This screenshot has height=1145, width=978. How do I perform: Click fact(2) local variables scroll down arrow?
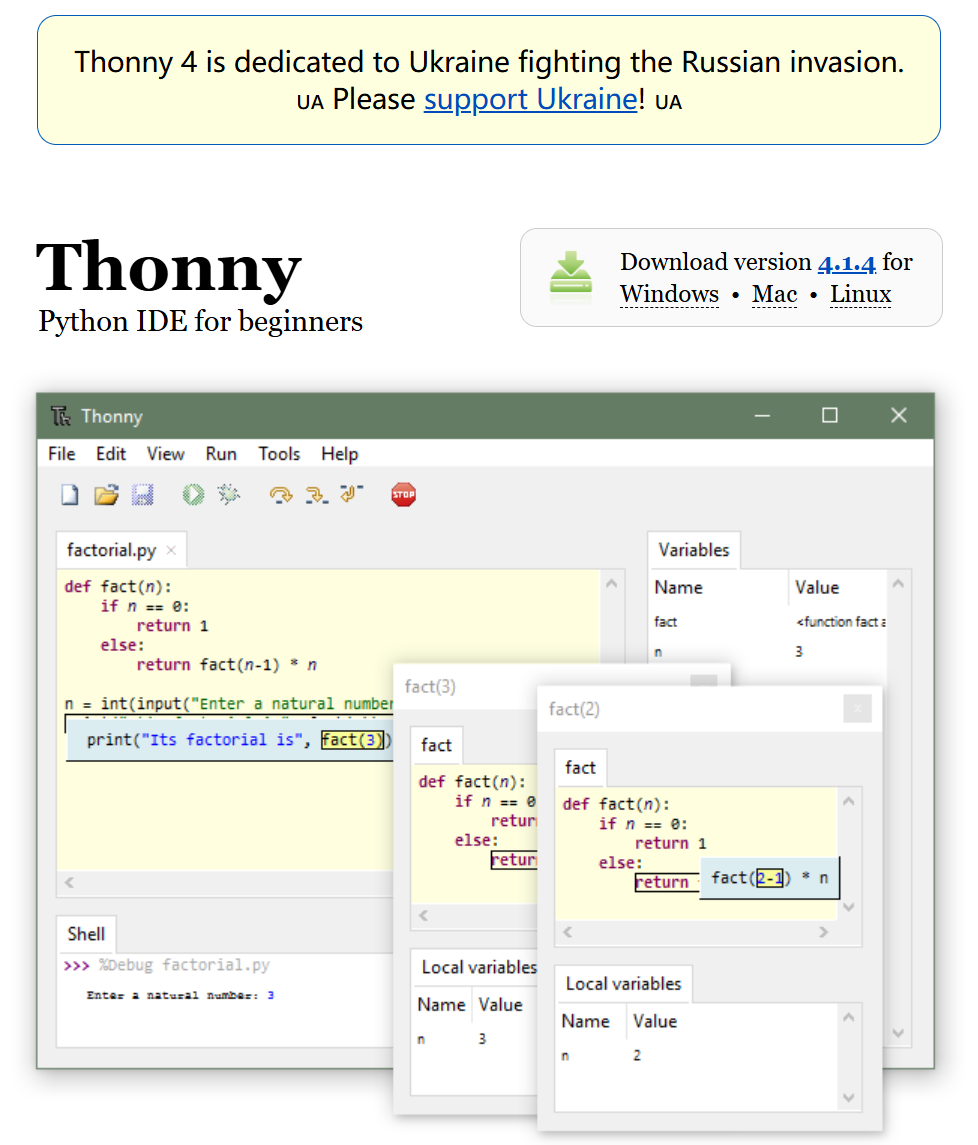pyautogui.click(x=849, y=1098)
